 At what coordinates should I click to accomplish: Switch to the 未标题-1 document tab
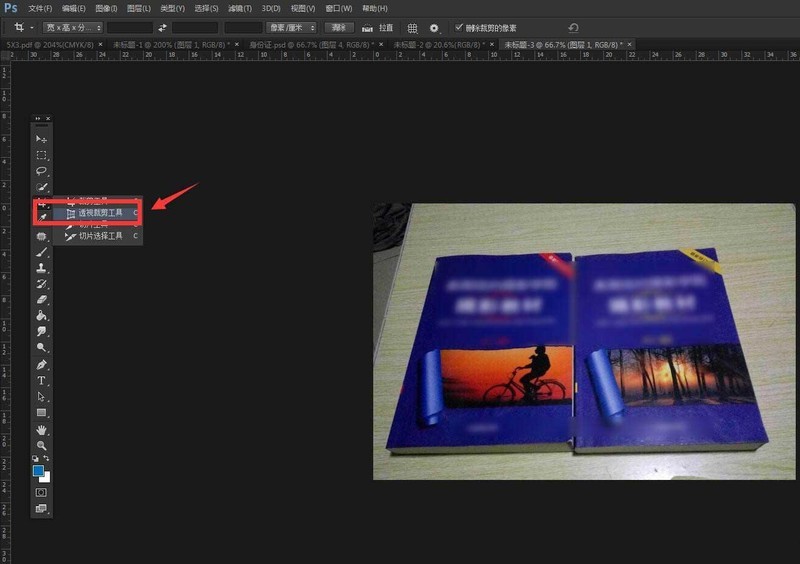170,45
